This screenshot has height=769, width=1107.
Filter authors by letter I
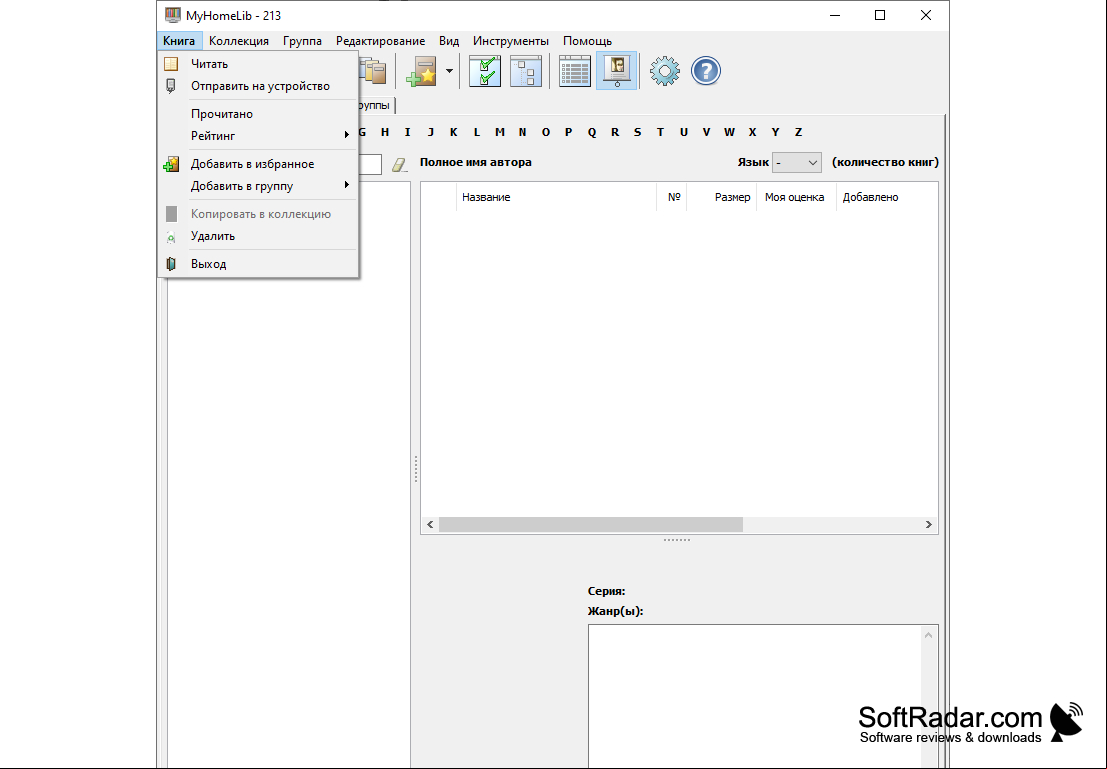click(x=407, y=132)
